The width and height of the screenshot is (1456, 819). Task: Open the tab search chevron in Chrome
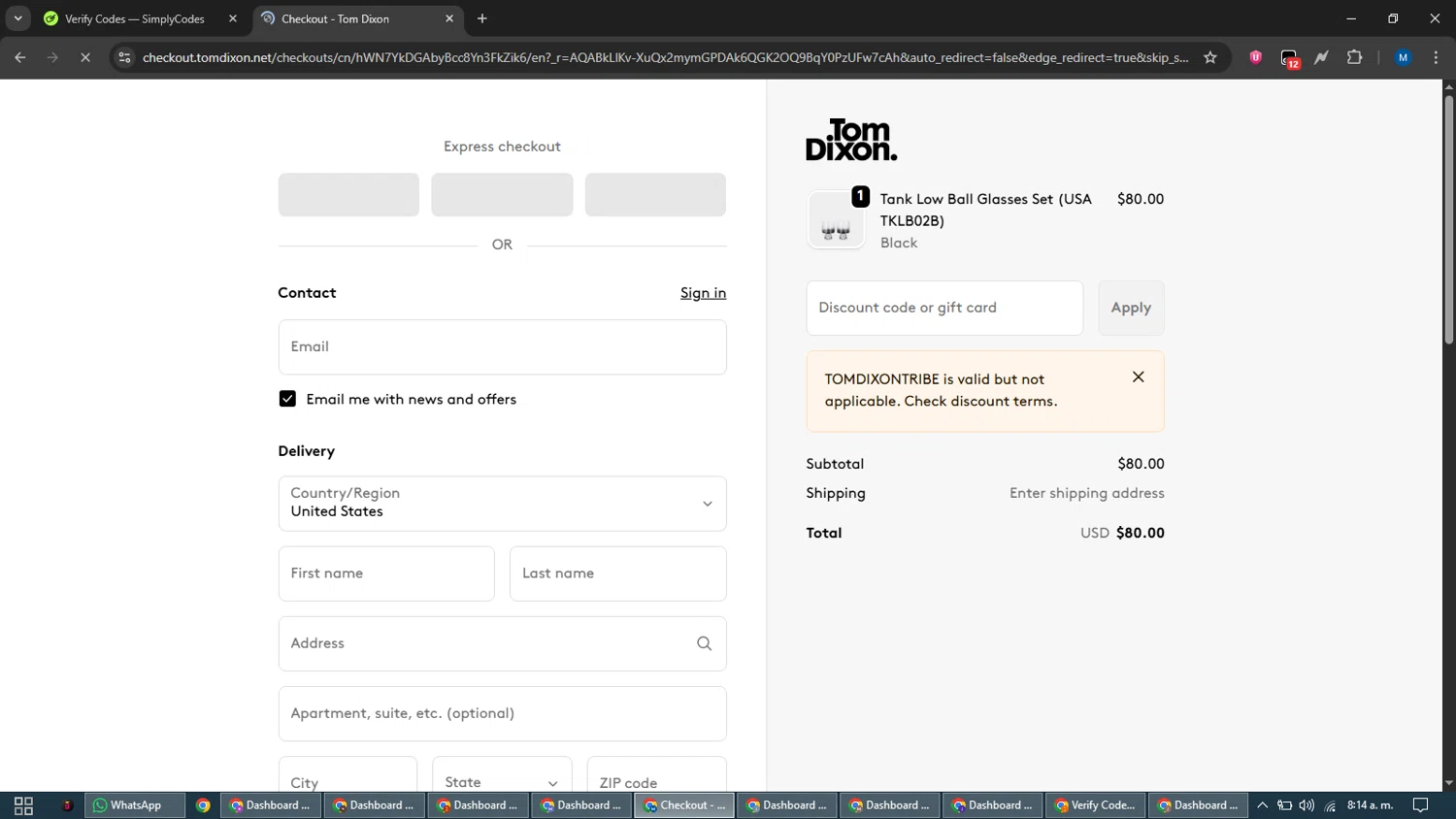click(17, 18)
